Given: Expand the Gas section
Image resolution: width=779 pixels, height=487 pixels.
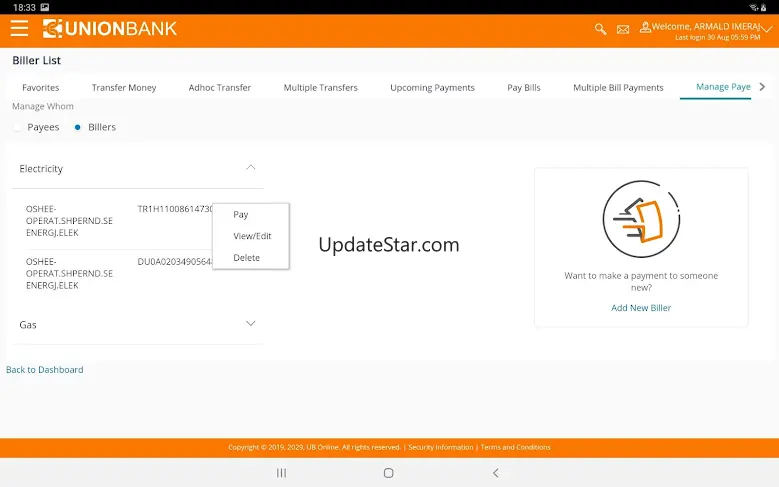Looking at the screenshot, I should (x=250, y=324).
